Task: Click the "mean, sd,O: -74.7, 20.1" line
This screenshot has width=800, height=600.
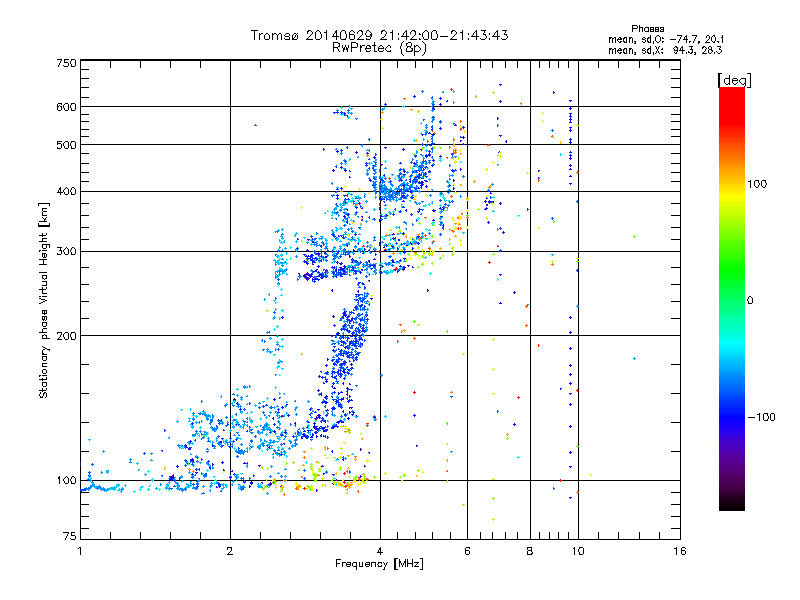Action: point(666,39)
